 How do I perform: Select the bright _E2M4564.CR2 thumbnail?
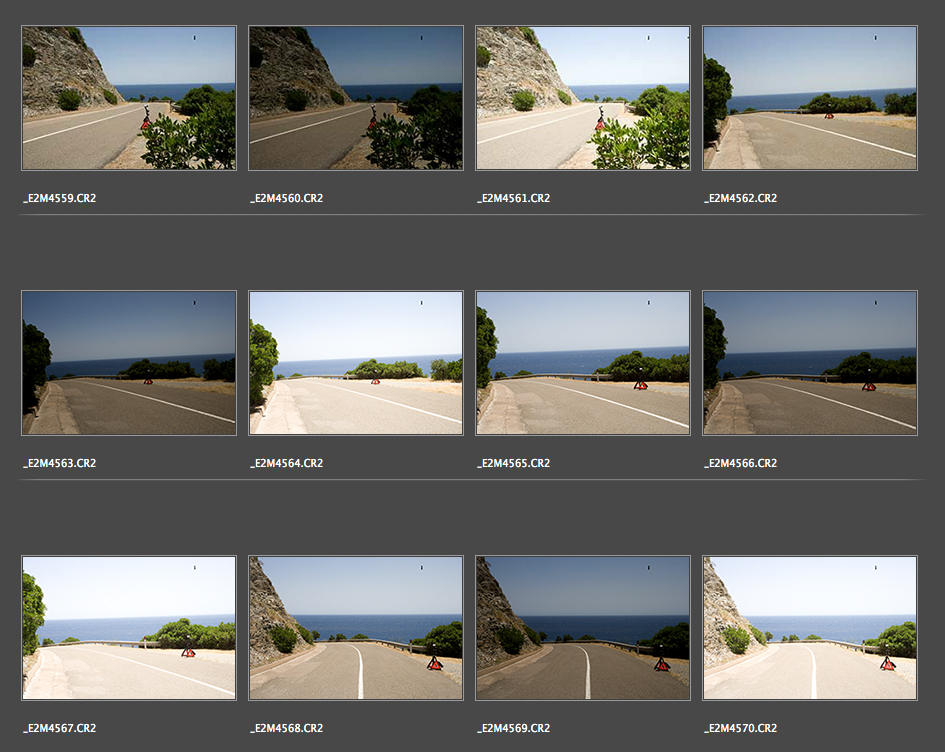[355, 363]
